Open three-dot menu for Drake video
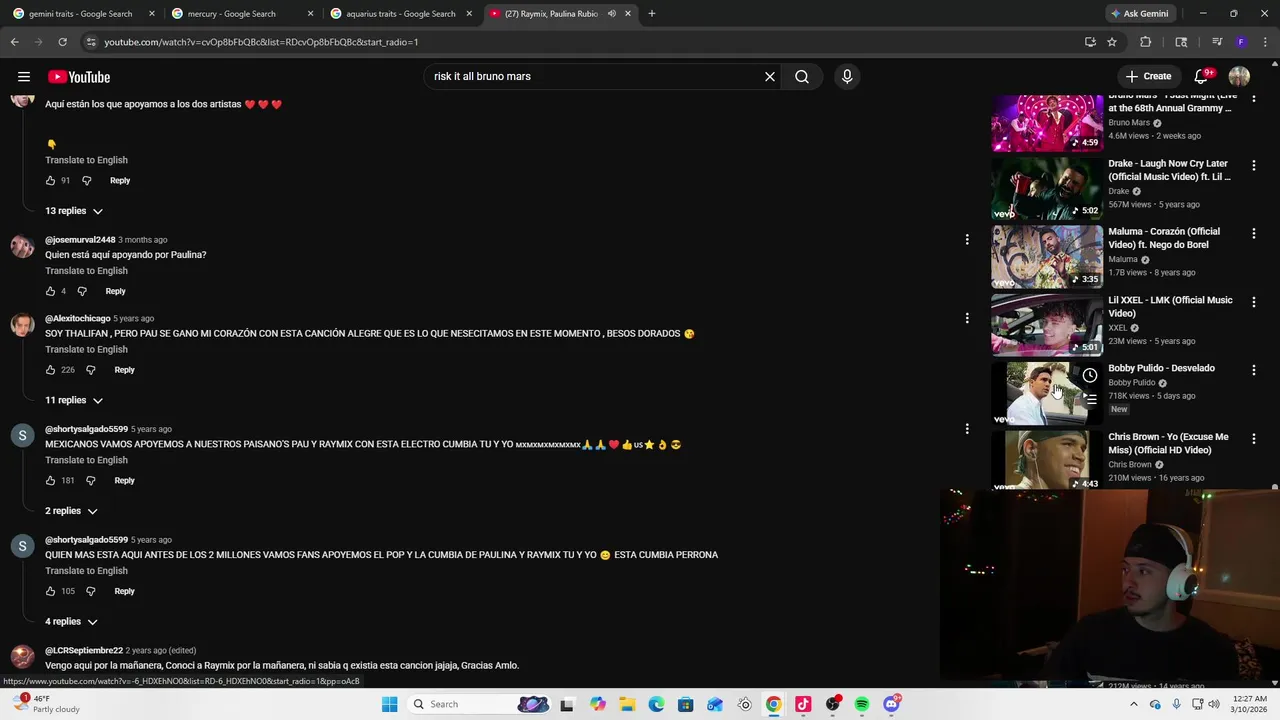1280x720 pixels. pyautogui.click(x=1253, y=165)
